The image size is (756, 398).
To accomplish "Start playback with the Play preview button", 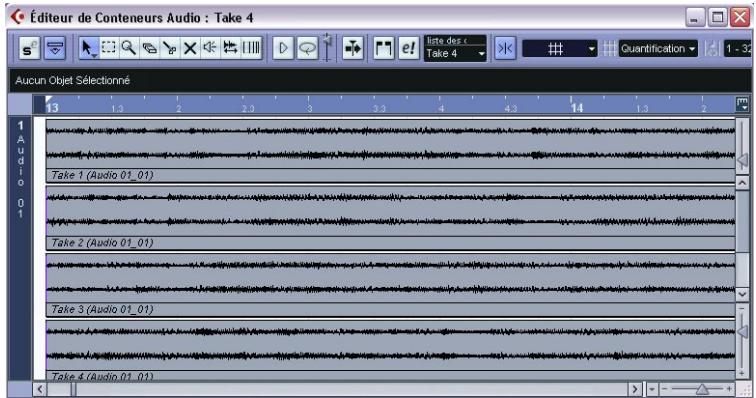I will coord(283,48).
